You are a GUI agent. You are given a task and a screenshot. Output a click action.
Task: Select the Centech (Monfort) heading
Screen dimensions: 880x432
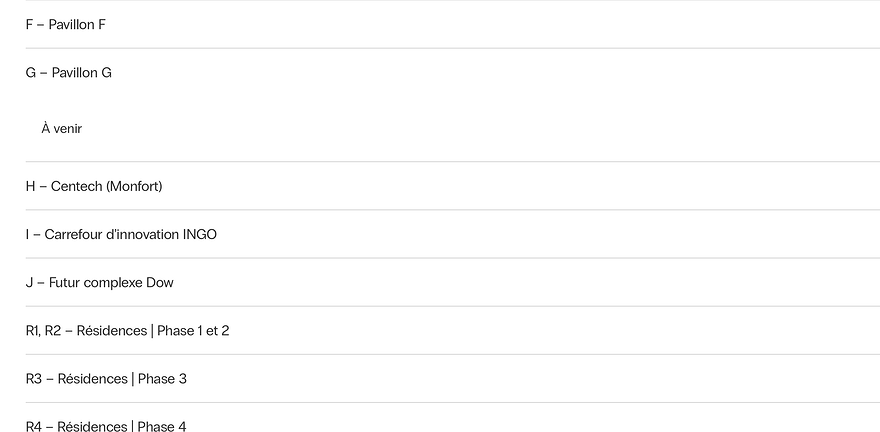point(106,186)
